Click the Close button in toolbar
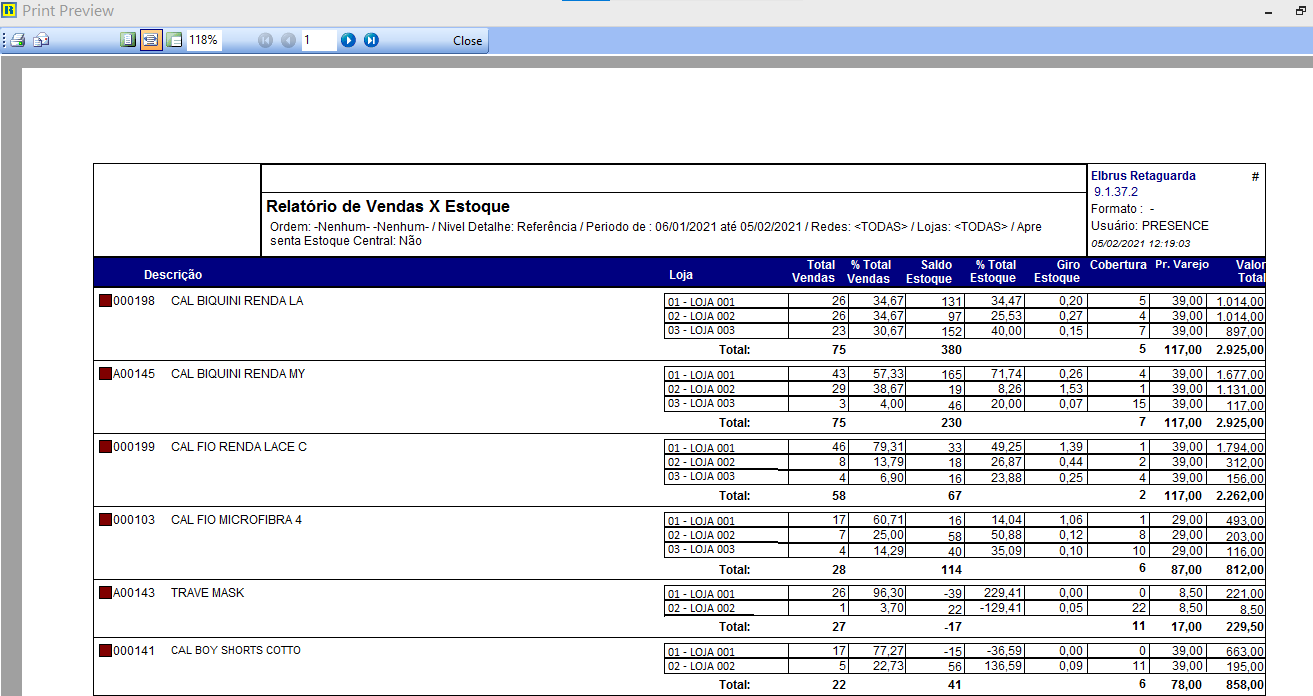 [467, 41]
